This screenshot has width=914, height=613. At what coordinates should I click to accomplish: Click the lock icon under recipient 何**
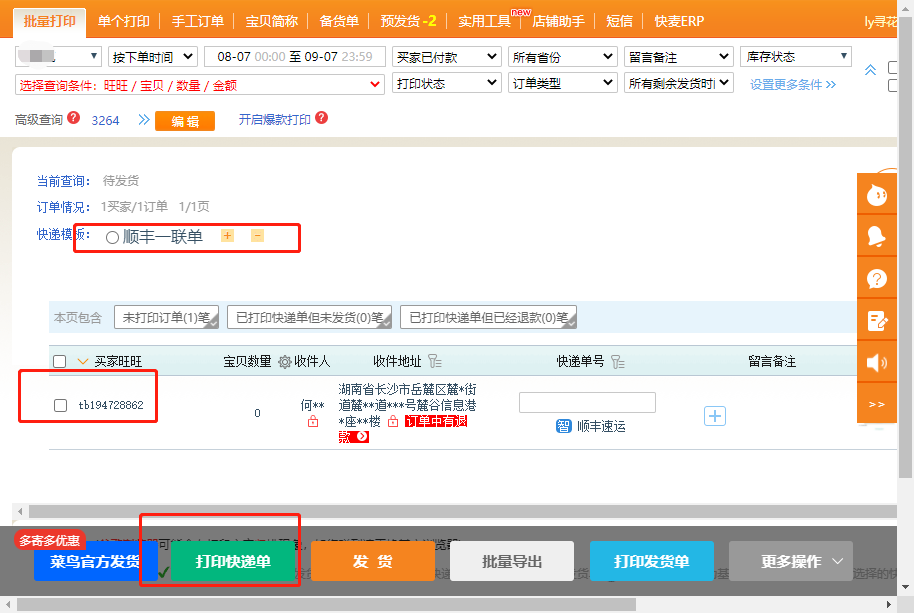(313, 421)
